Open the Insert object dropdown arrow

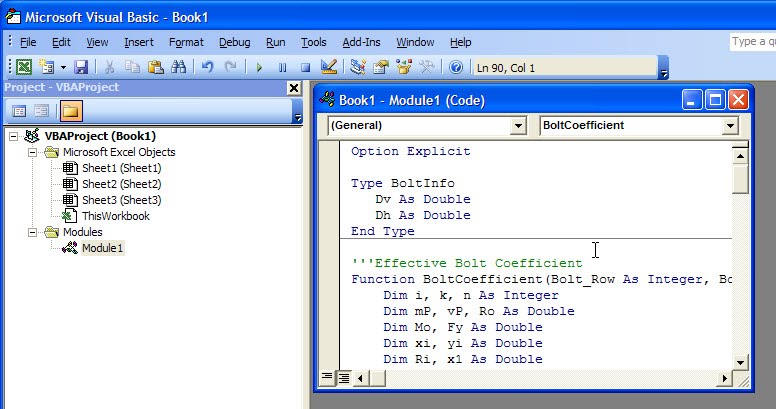(63, 67)
